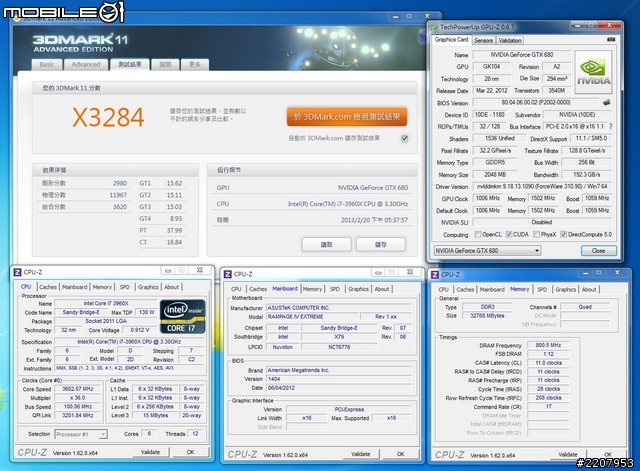This screenshot has height=471, width=640.
Task: Click the X3284 score in 3DMark
Action: (x=108, y=117)
